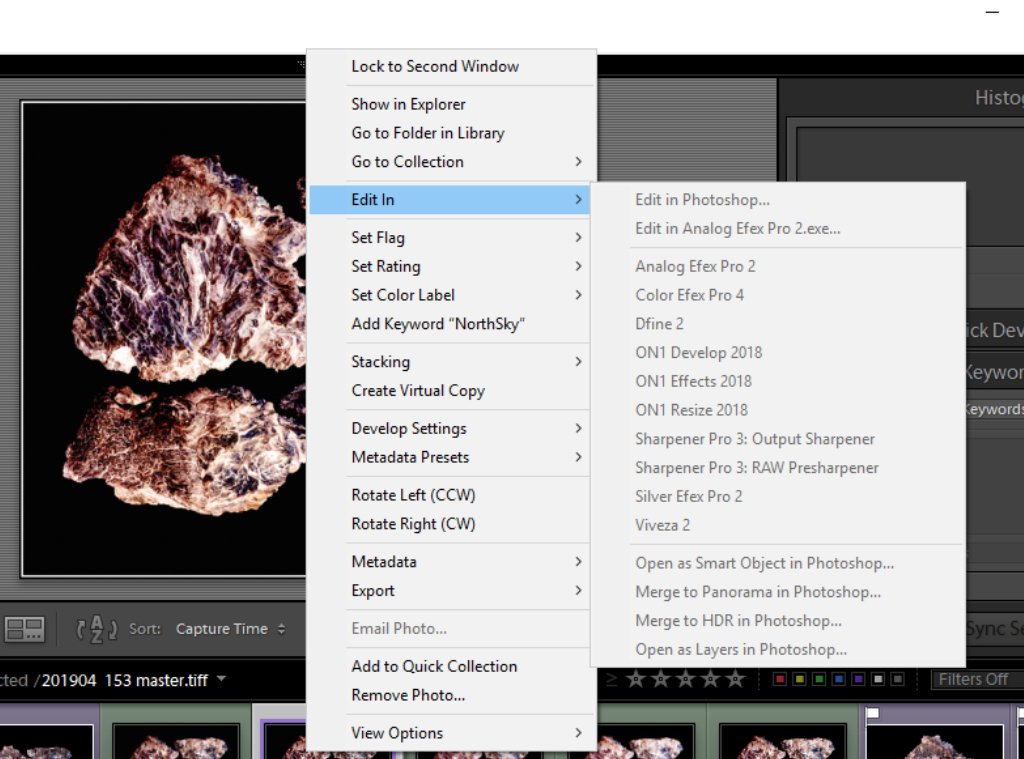Select Rotate Right (CW)
Viewport: 1024px width, 759px height.
451,523
